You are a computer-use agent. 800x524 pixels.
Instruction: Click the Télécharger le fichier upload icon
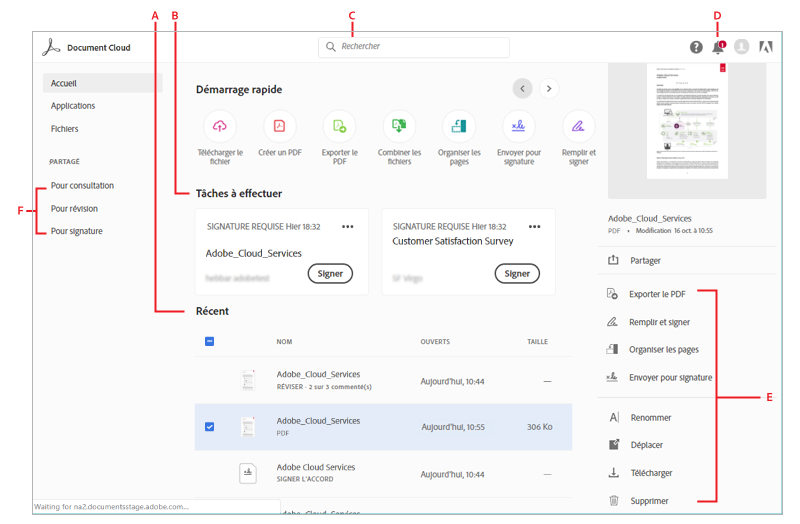[x=219, y=126]
